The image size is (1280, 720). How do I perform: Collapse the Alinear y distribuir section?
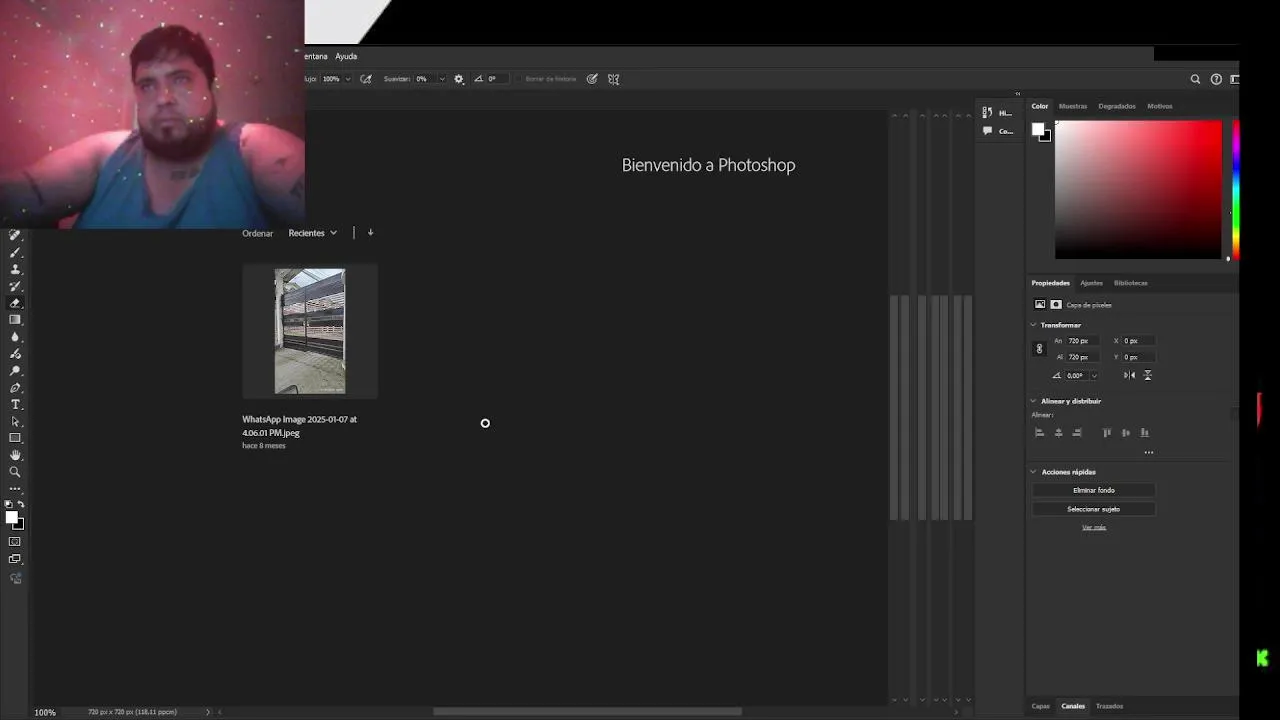[x=1033, y=401]
